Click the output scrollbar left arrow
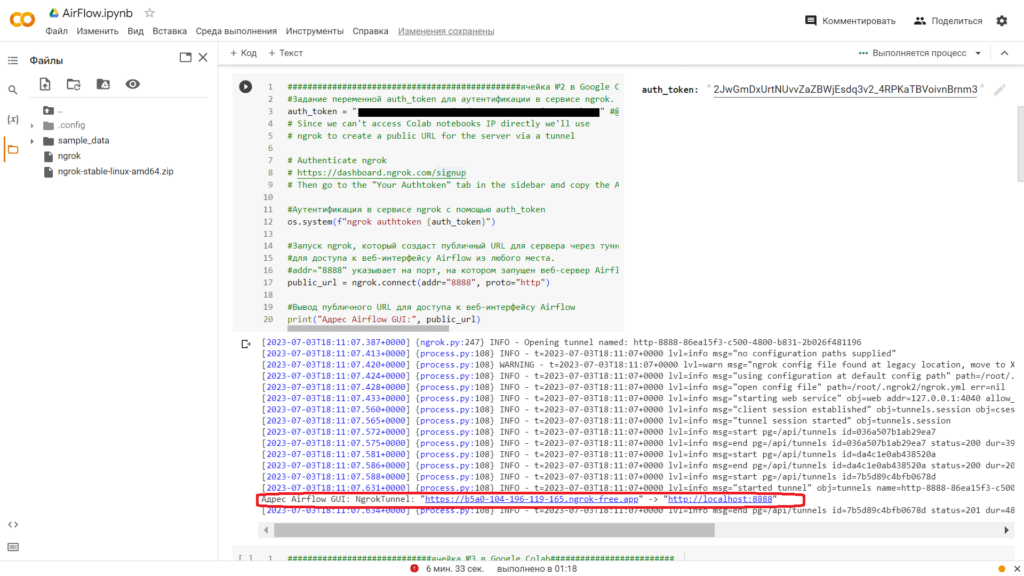This screenshot has height=576, width=1024. click(x=265, y=530)
